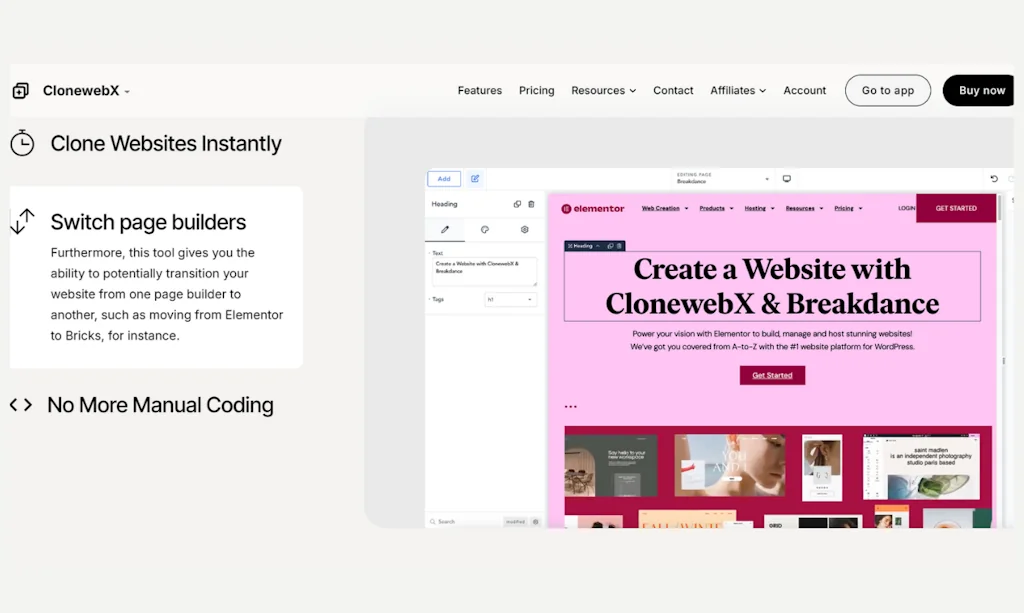The height and width of the screenshot is (613, 1024).
Task: Open the gear settings tab for Heading
Action: (x=525, y=229)
